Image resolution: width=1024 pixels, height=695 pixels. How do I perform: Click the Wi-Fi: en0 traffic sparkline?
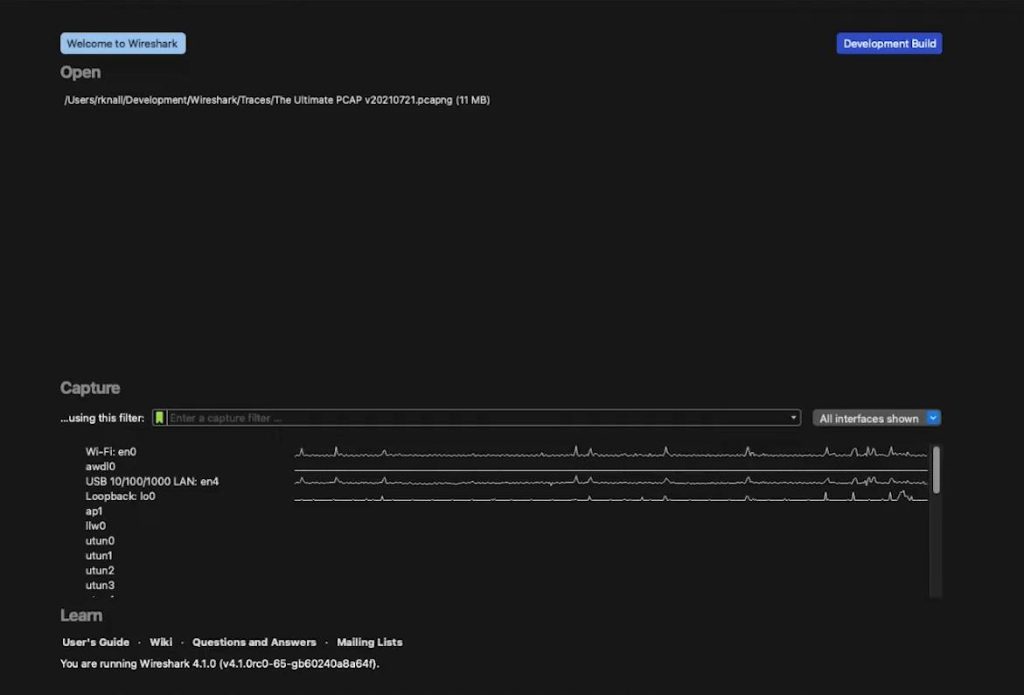coord(611,451)
